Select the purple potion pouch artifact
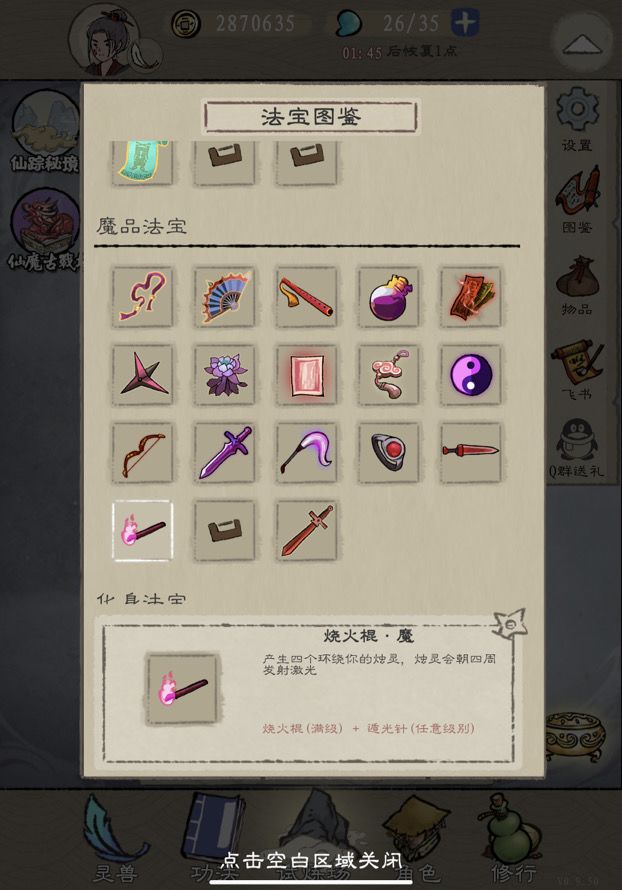Viewport: 622px width, 890px height. pyautogui.click(x=389, y=296)
